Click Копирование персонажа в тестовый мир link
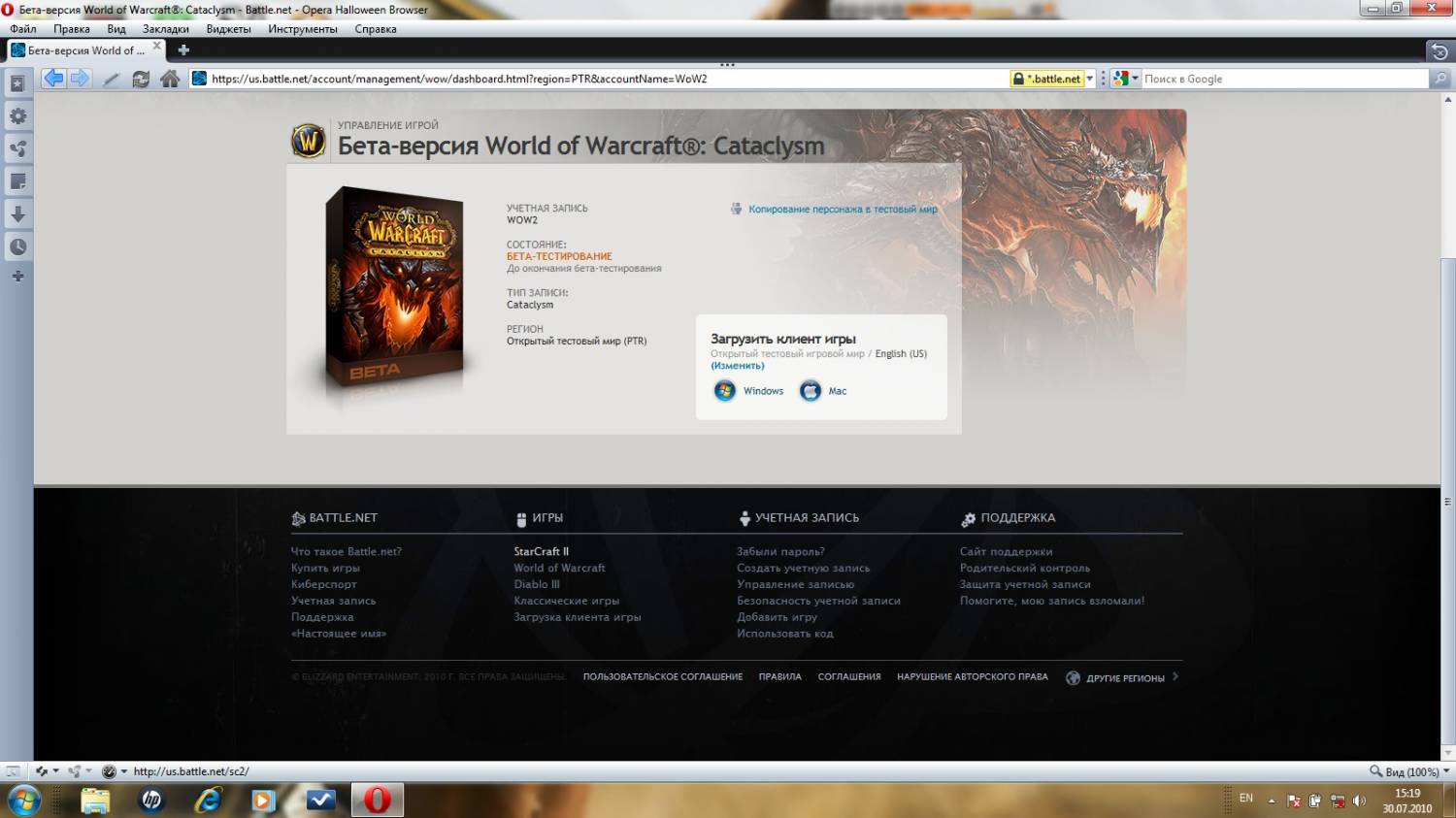 (843, 209)
